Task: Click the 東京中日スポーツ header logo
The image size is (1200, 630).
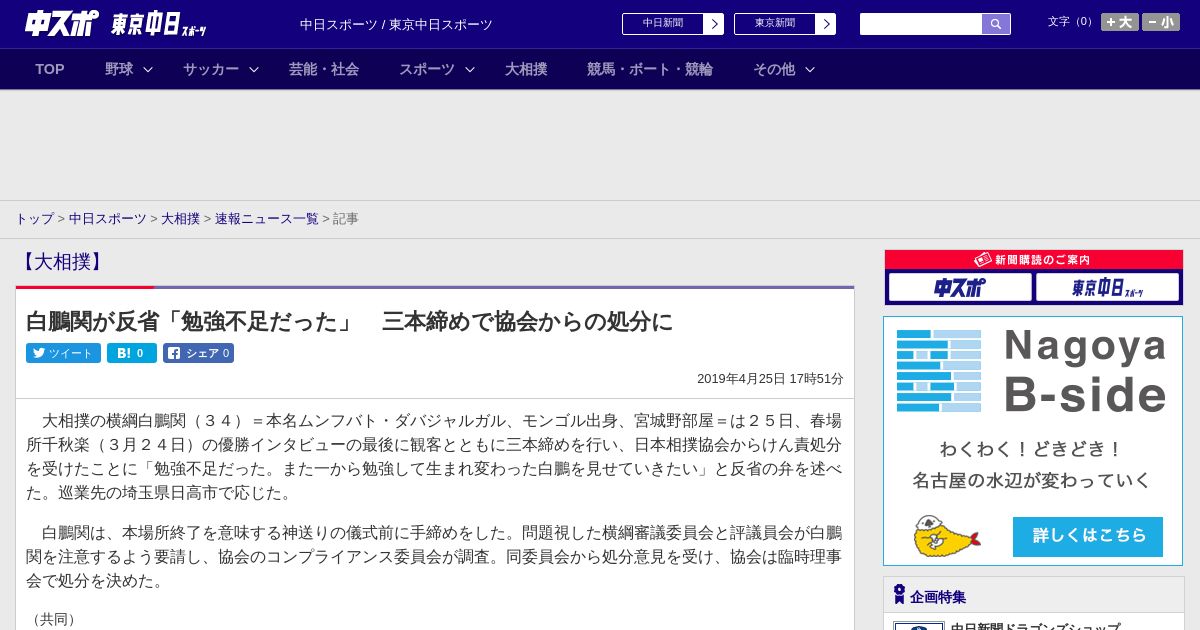Action: [158, 24]
